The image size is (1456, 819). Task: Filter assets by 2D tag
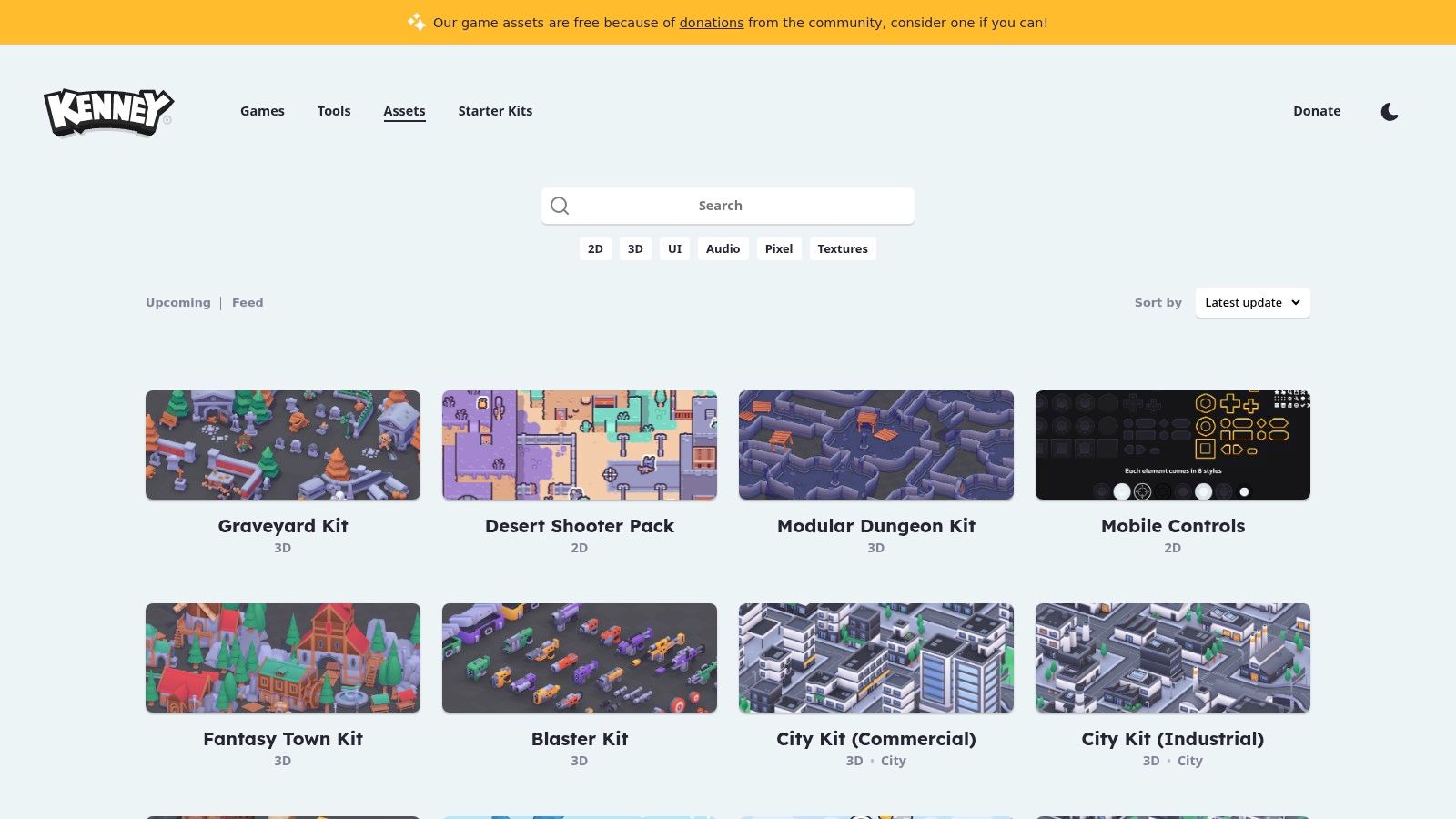pos(595,248)
